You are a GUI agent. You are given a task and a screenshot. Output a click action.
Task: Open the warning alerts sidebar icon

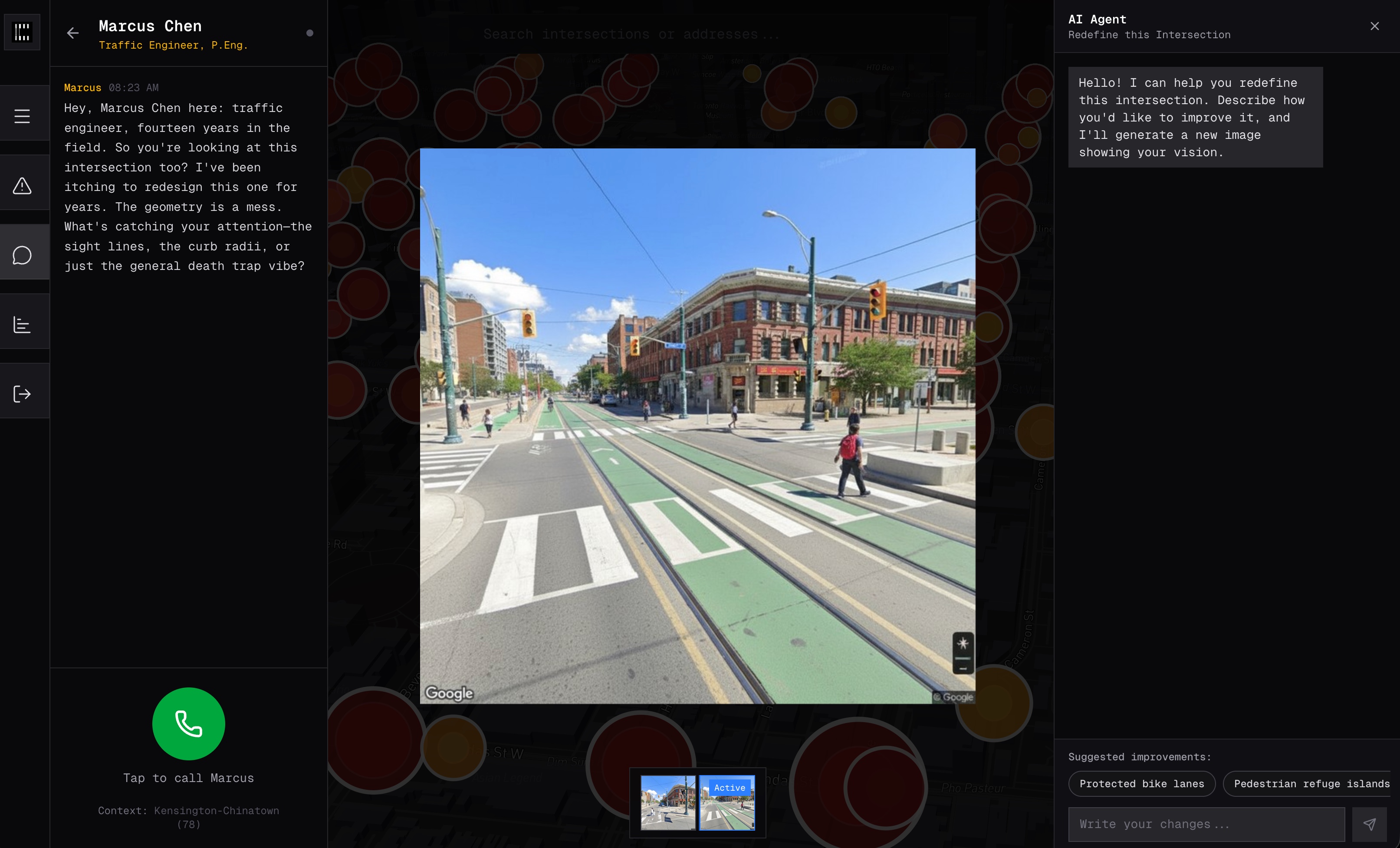pyautogui.click(x=22, y=186)
